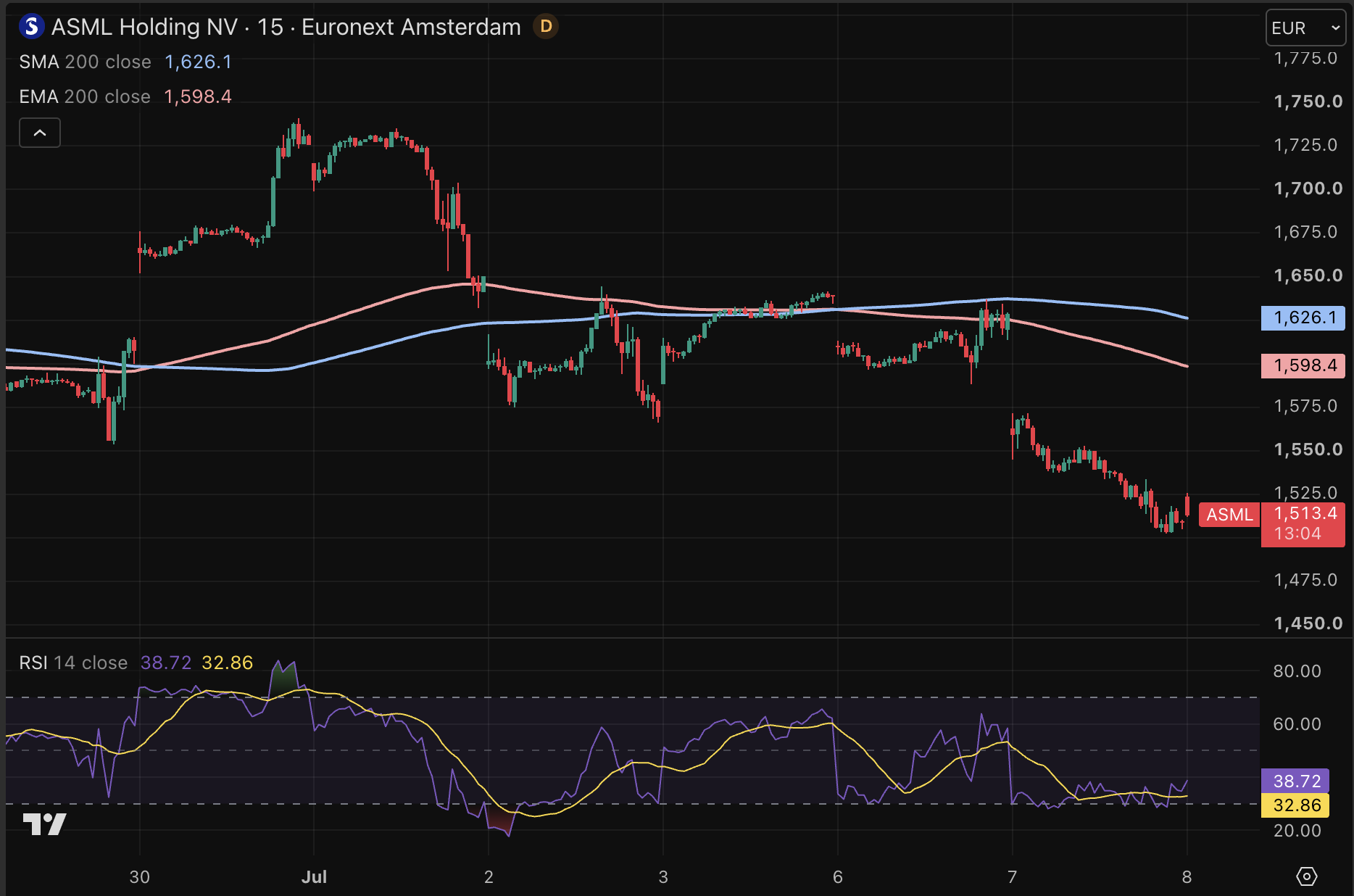
Task: Click the 1,550.0 price axis label
Action: point(1308,449)
